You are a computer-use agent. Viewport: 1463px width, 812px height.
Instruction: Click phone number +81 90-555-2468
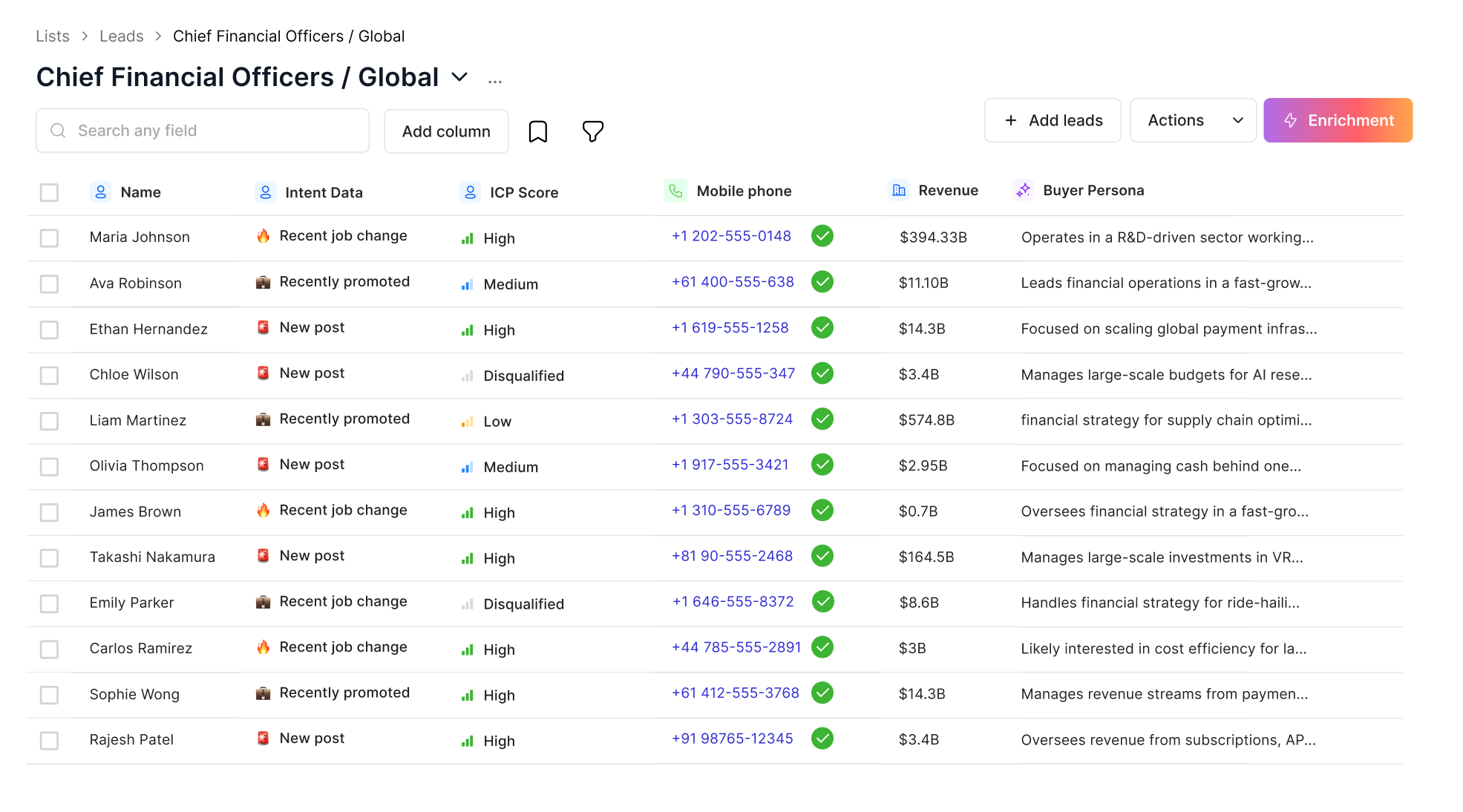(732, 556)
